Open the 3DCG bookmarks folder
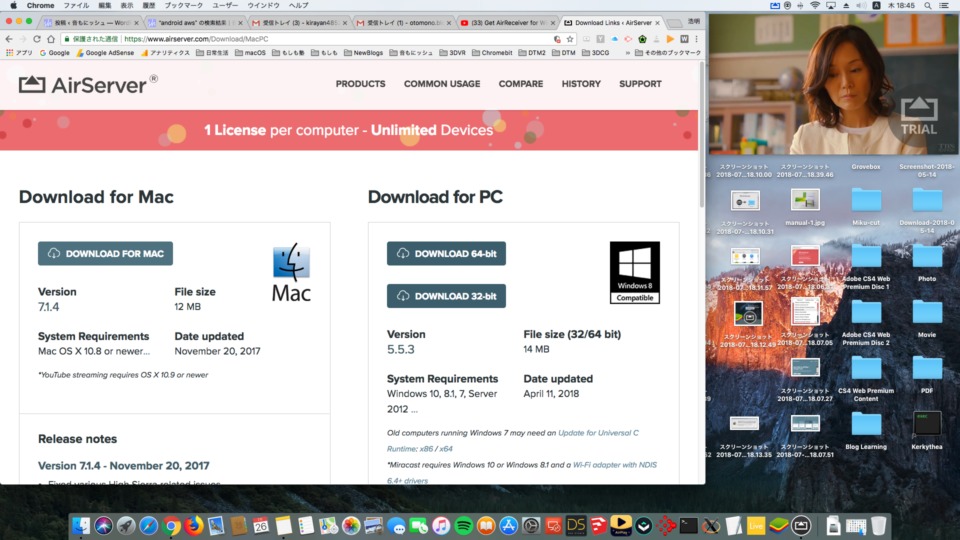The height and width of the screenshot is (540, 960). [x=596, y=53]
